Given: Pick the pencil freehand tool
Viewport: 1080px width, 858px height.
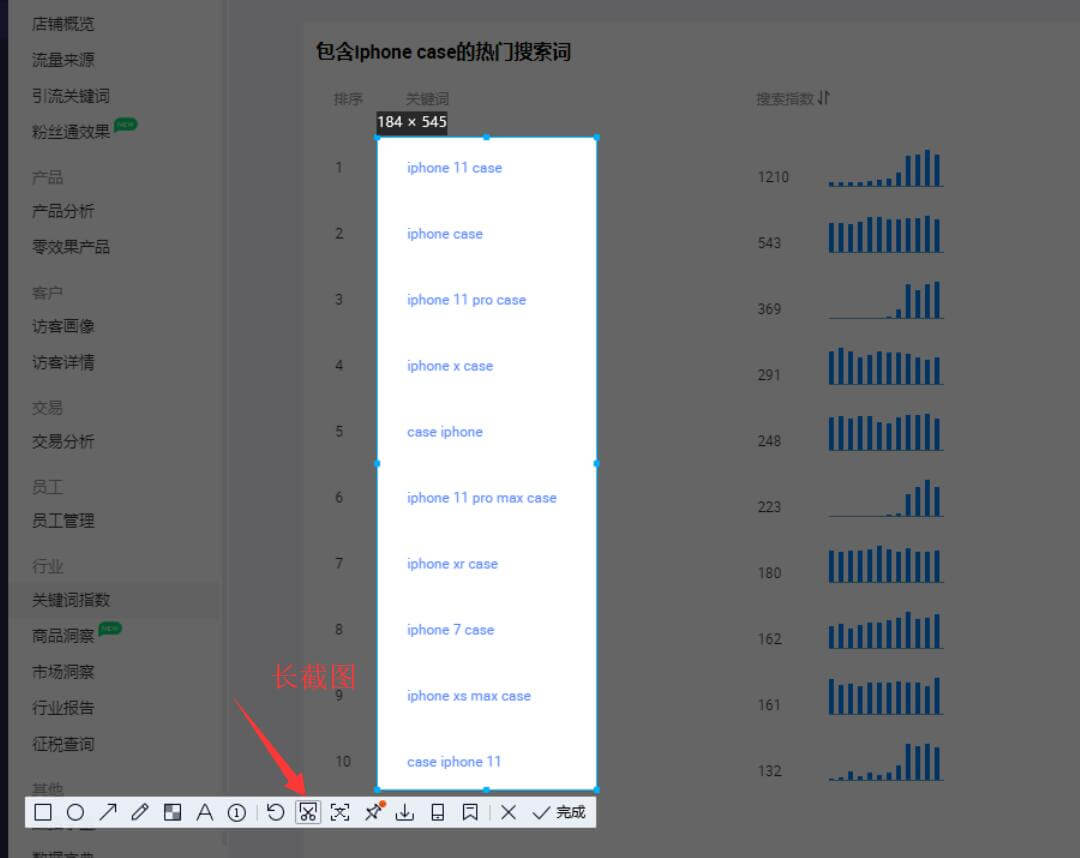Looking at the screenshot, I should 140,812.
